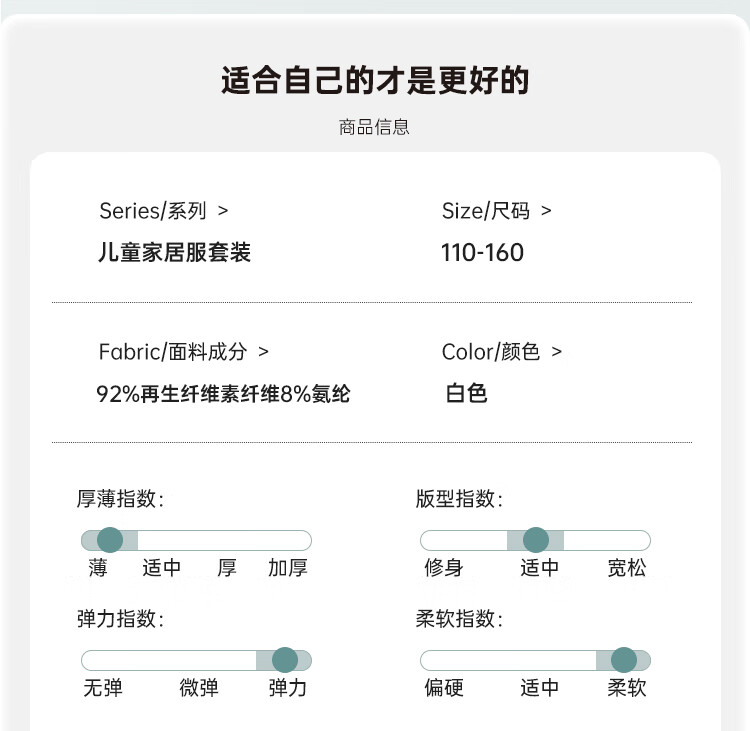Select 偏硬 on softness scale
750x731 pixels.
pyautogui.click(x=444, y=688)
